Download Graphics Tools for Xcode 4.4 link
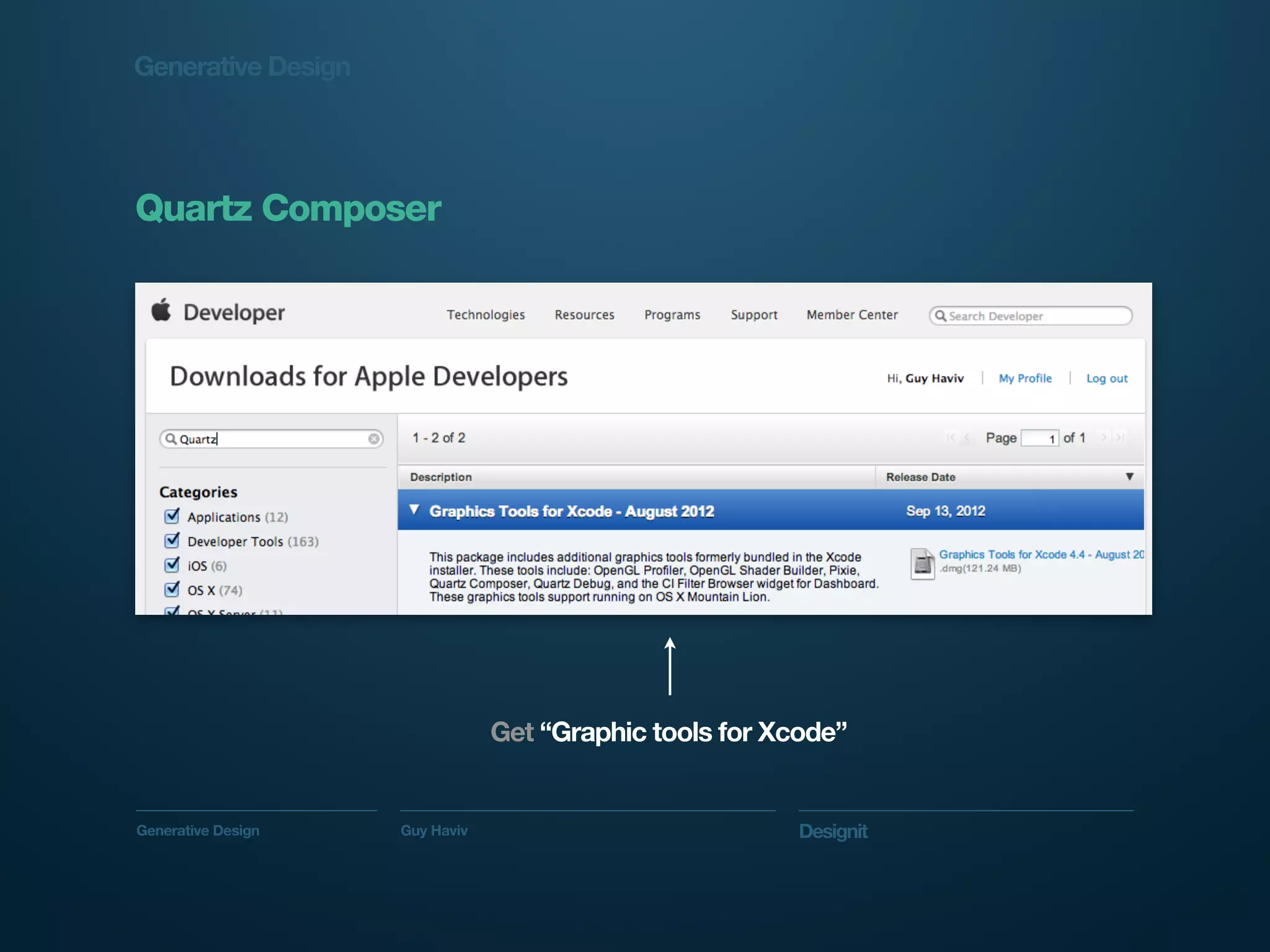This screenshot has width=1270, height=952. 1041,555
